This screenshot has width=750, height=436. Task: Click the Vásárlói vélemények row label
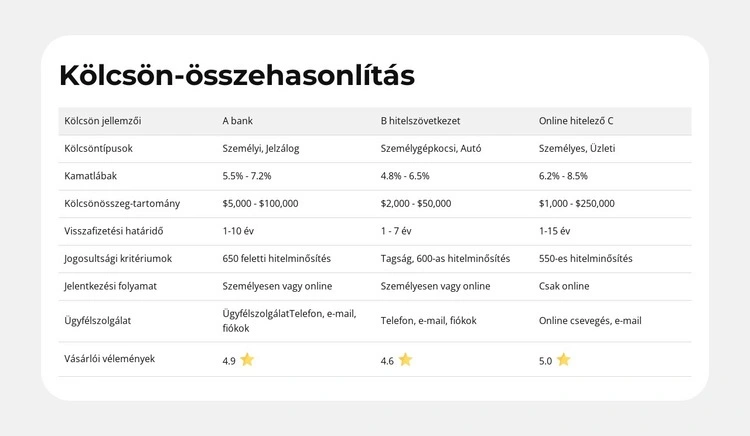pyautogui.click(x=109, y=358)
